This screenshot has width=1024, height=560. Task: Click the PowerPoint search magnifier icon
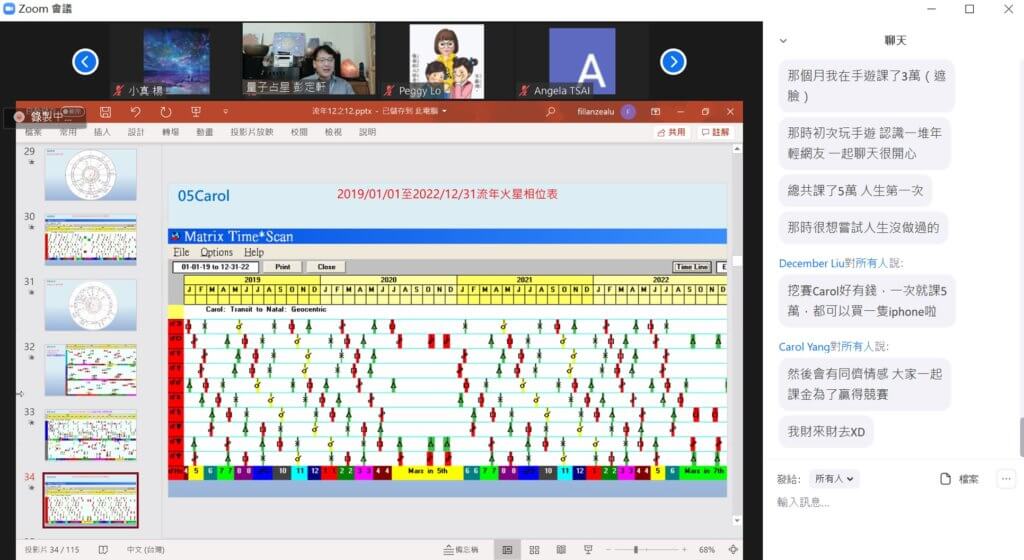tap(551, 112)
